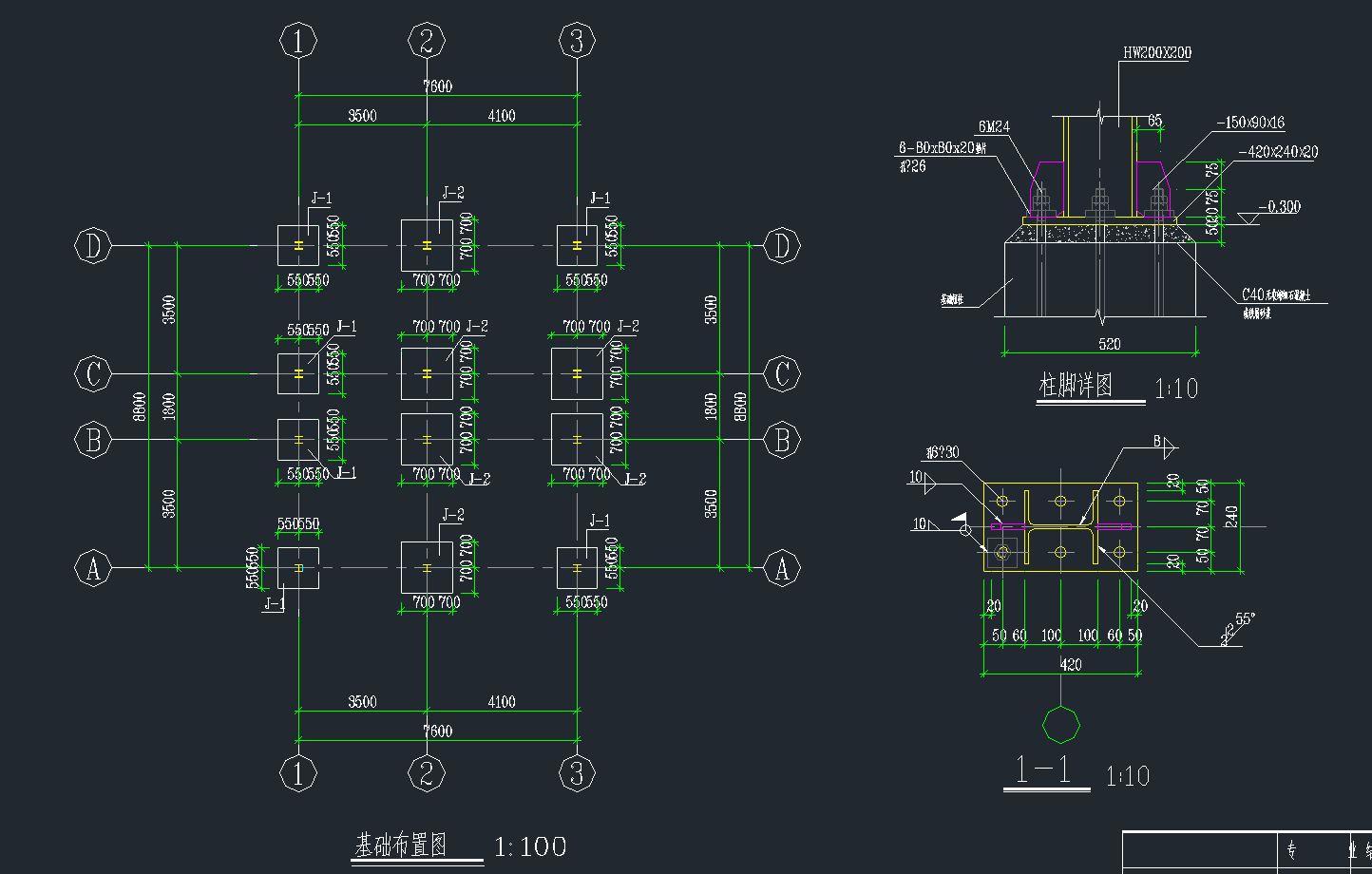This screenshot has height=874, width=1372.
Task: Select the 420 overall plate length dimension
Action: [x=1070, y=665]
